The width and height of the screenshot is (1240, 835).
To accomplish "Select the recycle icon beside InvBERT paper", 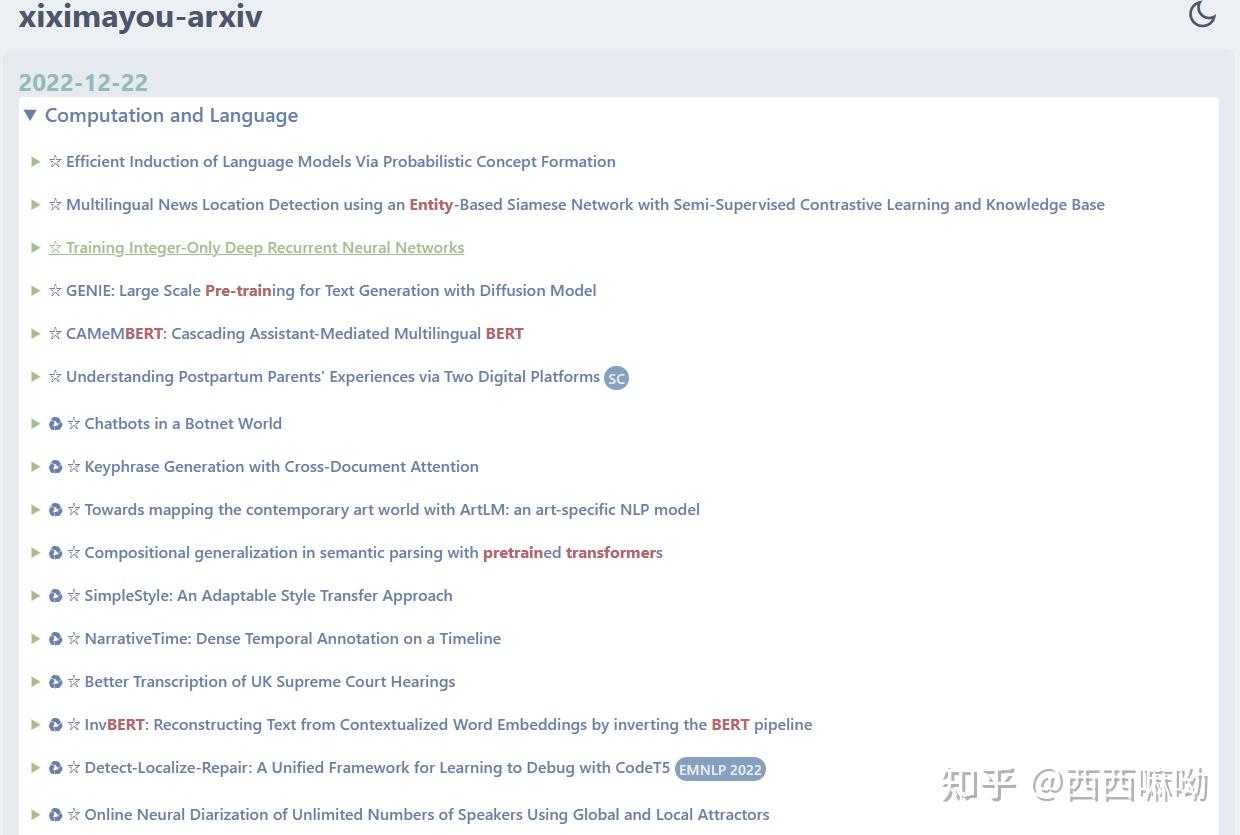I will [x=56, y=724].
